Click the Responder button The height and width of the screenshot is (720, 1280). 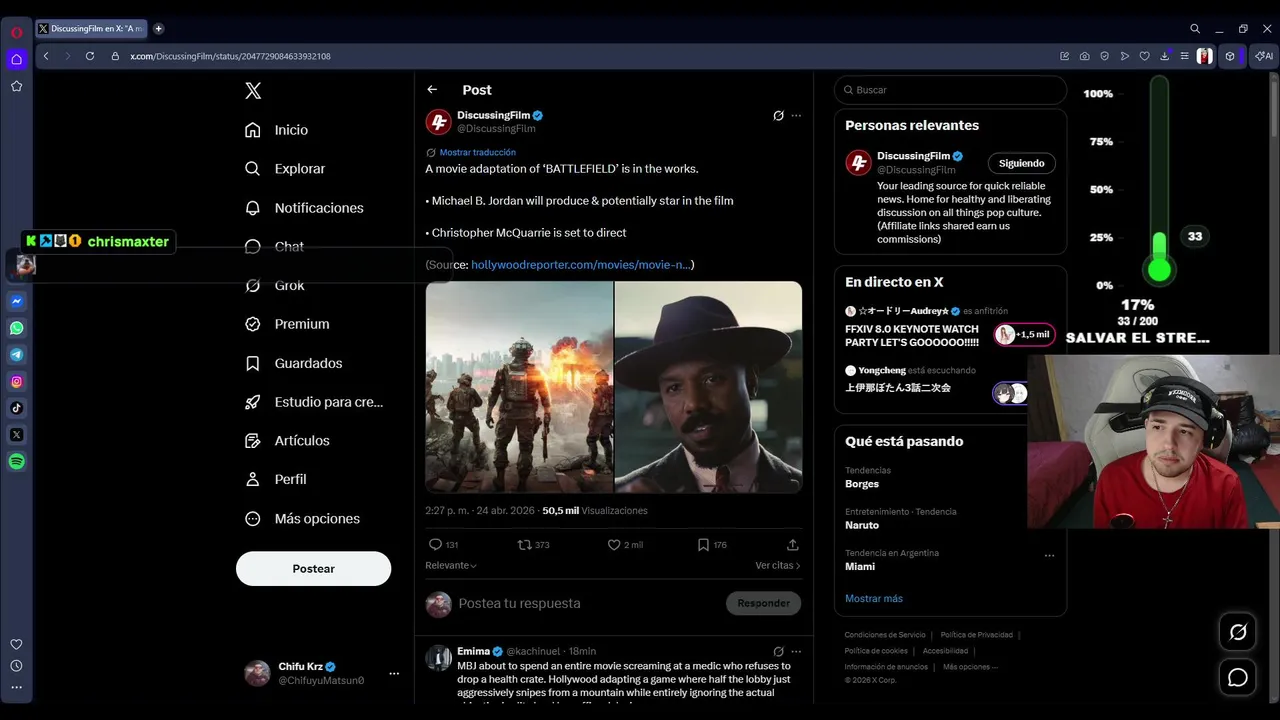click(x=763, y=603)
